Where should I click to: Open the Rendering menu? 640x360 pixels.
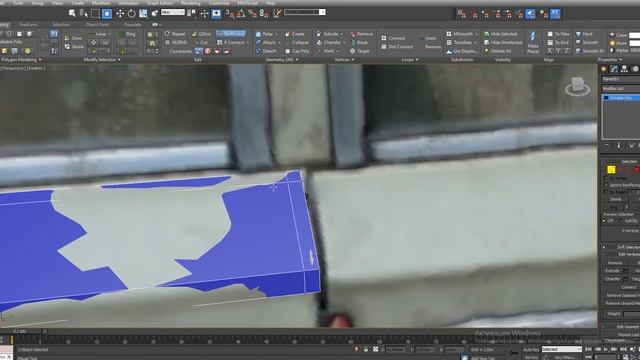click(x=190, y=3)
